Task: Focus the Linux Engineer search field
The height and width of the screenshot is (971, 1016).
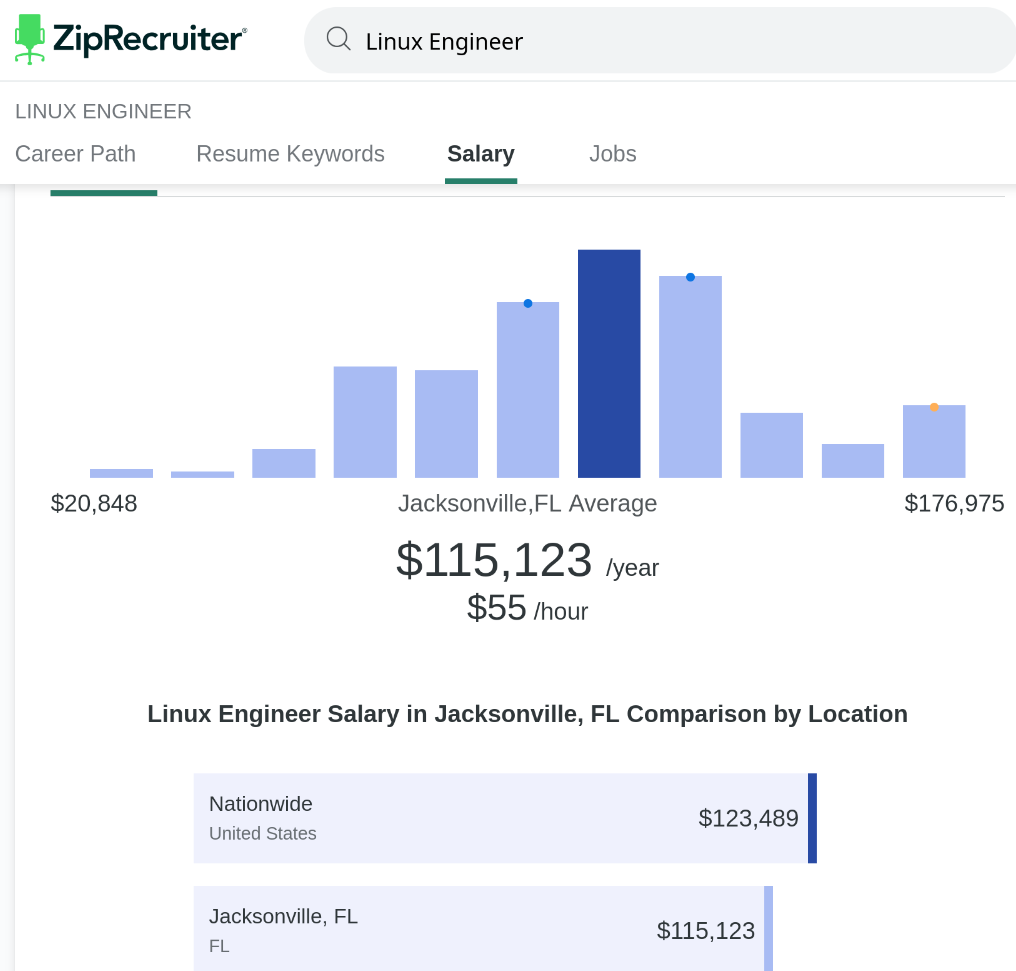Action: click(660, 41)
